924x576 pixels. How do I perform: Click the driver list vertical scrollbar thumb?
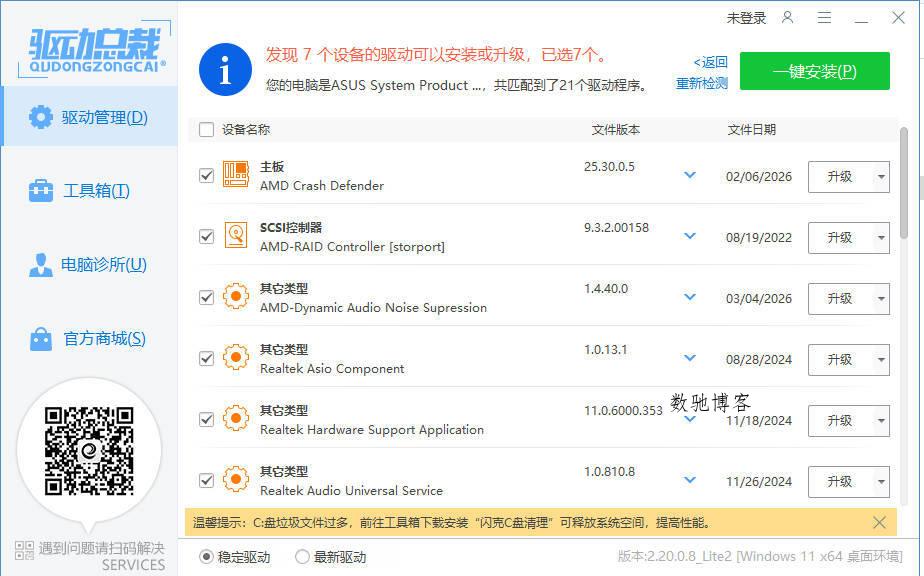tap(904, 183)
